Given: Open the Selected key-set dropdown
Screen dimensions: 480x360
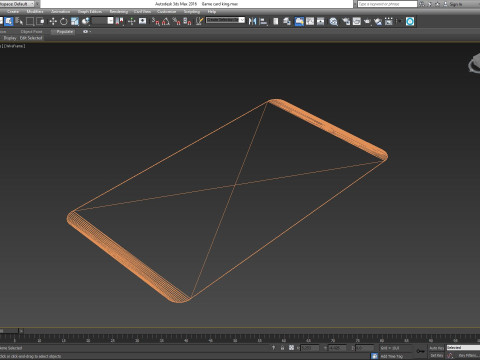Looking at the screenshot, I should tap(463, 348).
